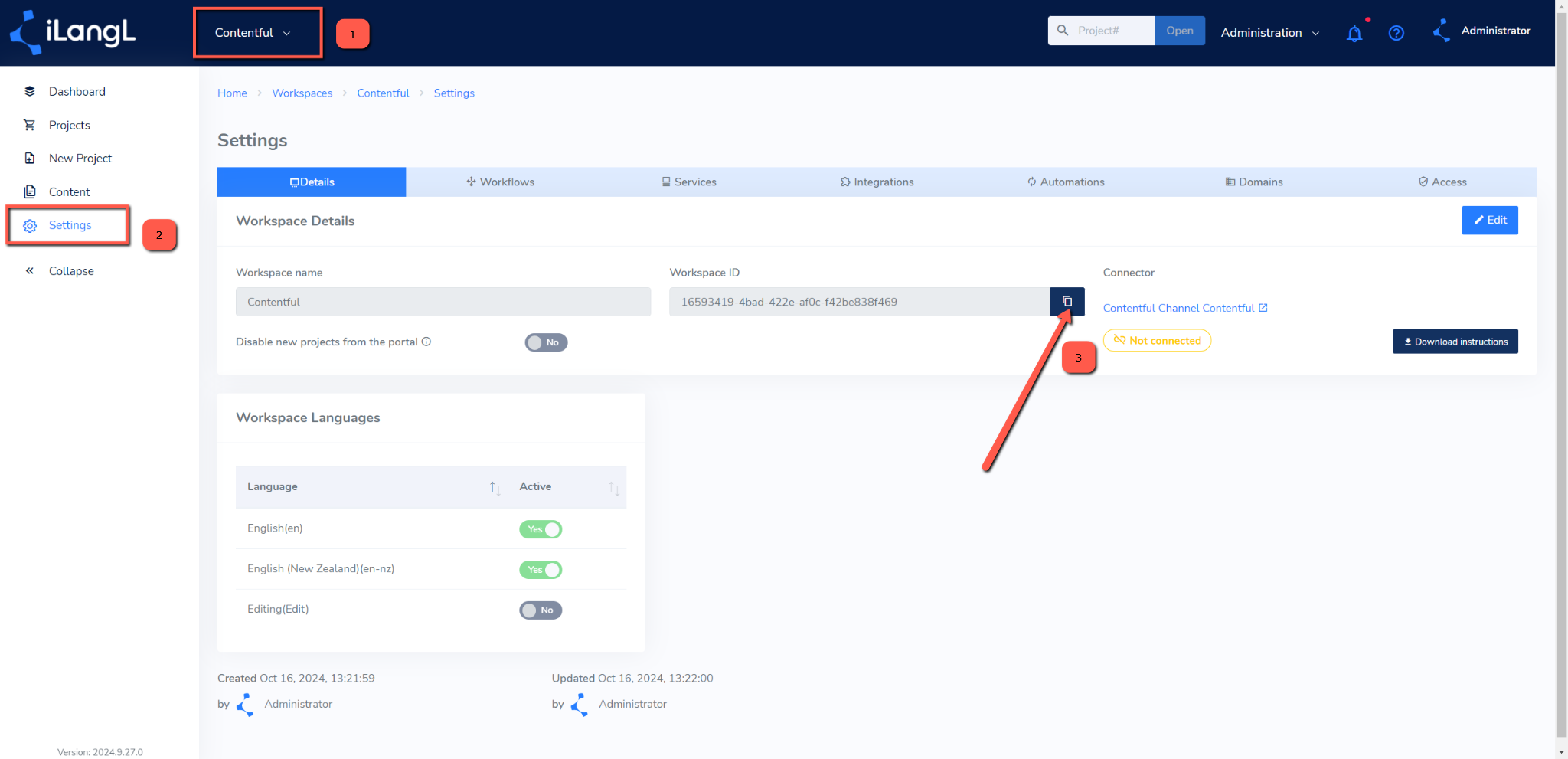This screenshot has height=759, width=1568.
Task: Click the Not connected status badge
Action: tap(1157, 340)
